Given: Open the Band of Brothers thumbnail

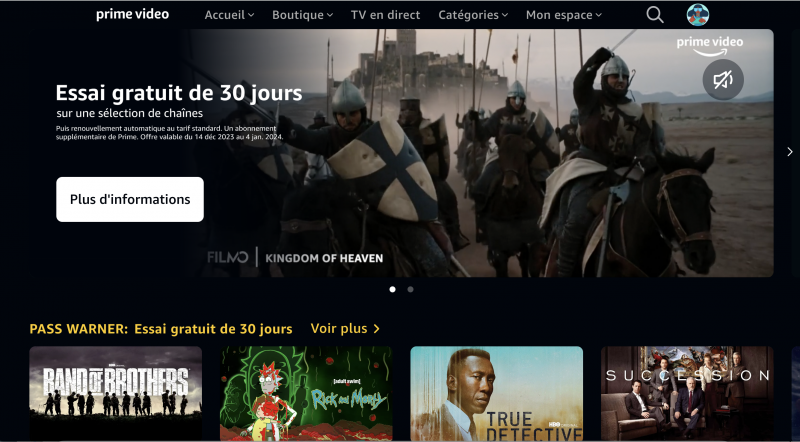Looking at the screenshot, I should (x=116, y=393).
